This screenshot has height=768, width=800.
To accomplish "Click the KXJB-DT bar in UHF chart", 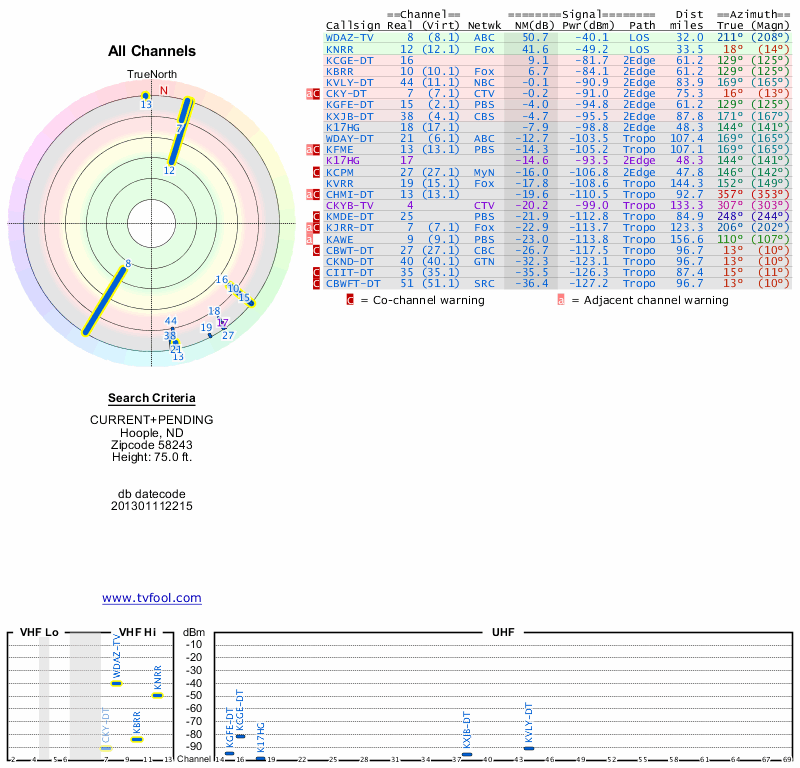I will tap(467, 754).
